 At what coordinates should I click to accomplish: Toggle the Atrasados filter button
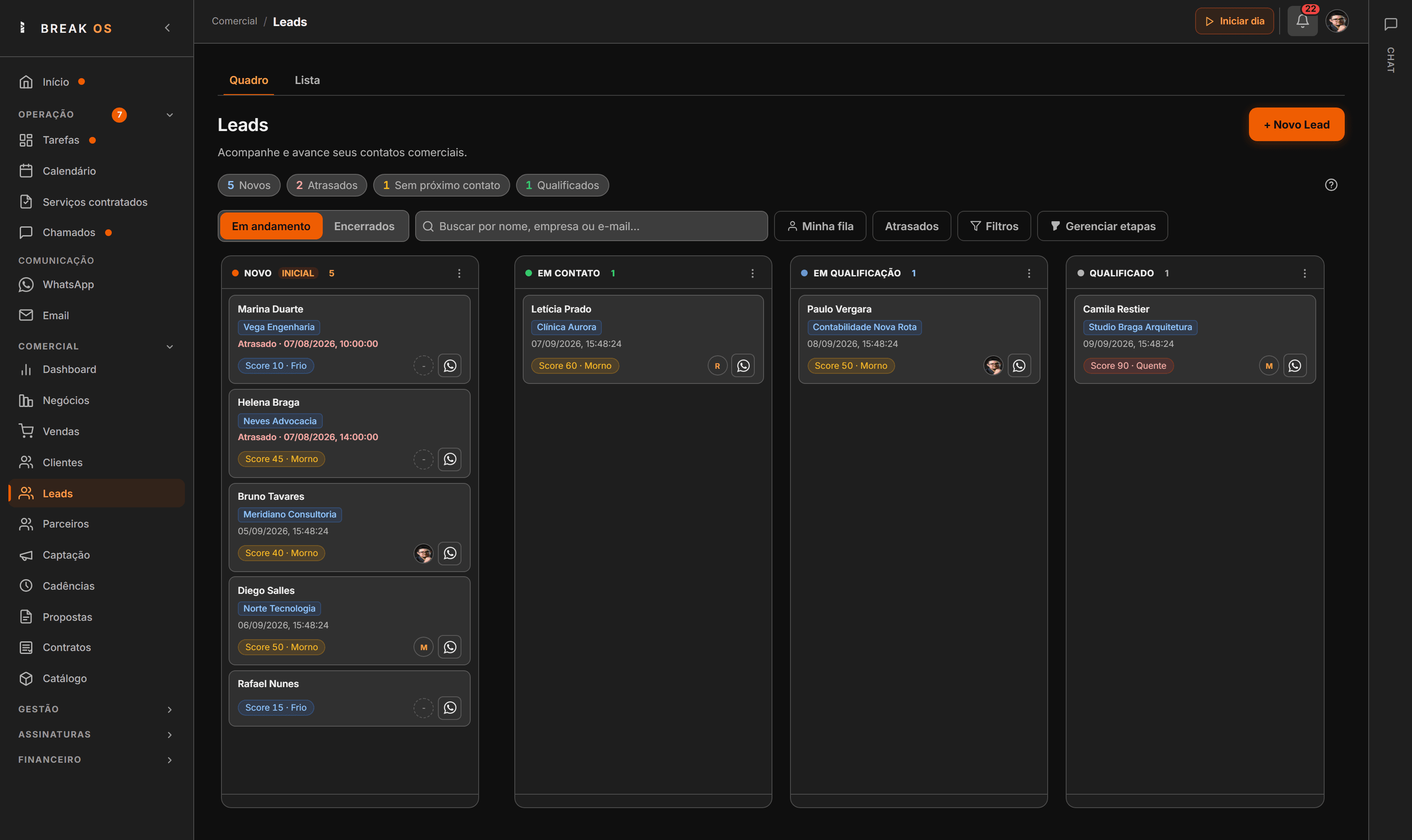[911, 226]
